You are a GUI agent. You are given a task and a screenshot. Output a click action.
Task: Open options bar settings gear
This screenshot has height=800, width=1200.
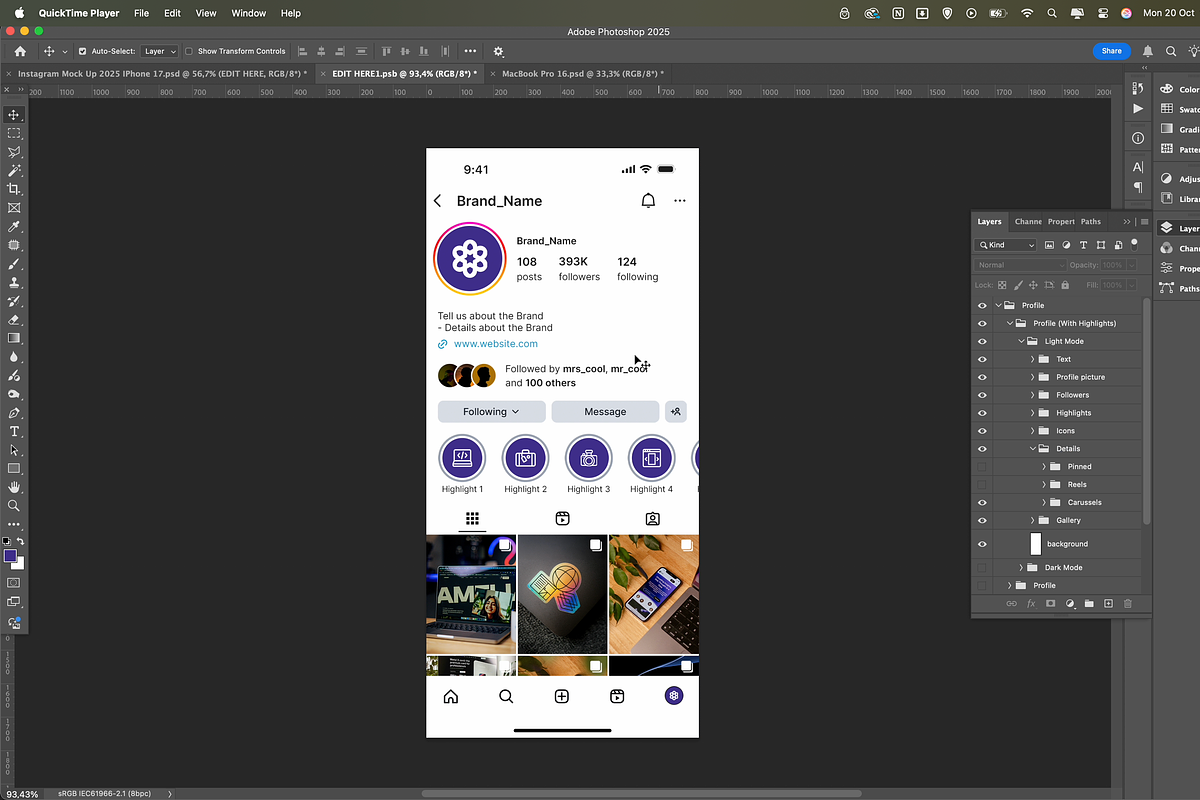499,51
